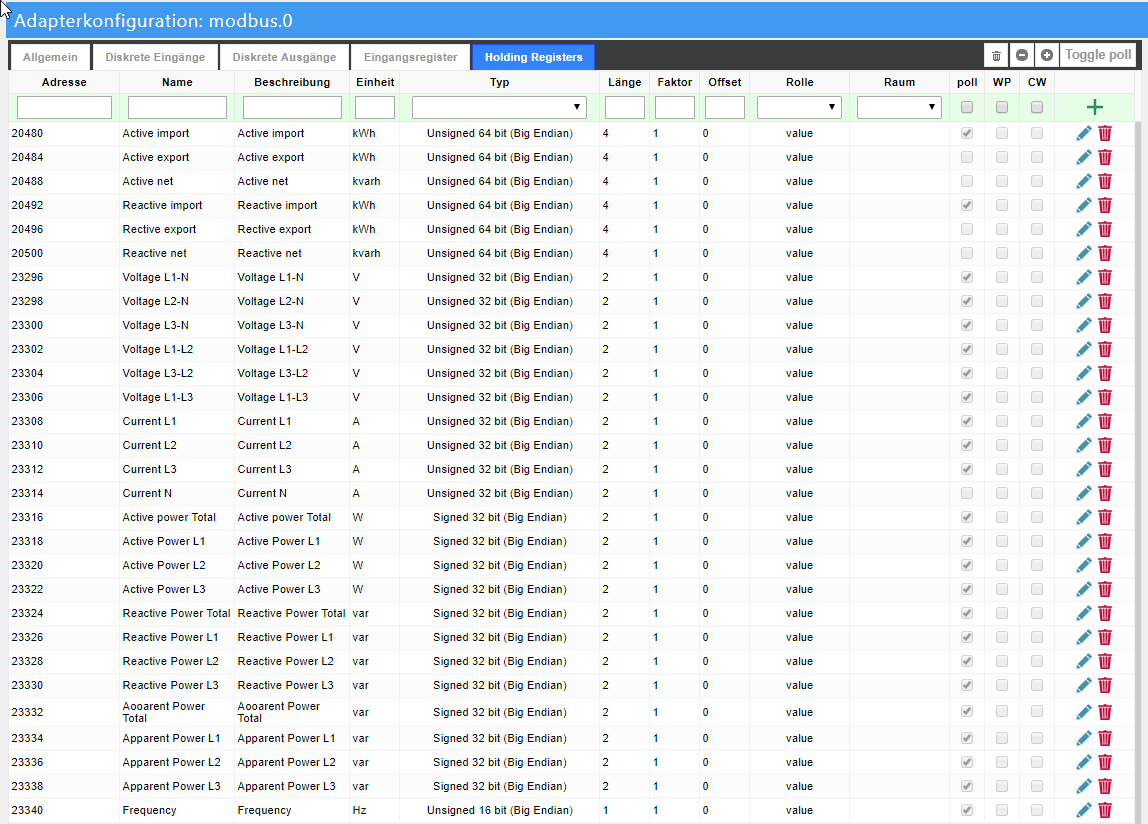This screenshot has height=824, width=1148.
Task: Select the Holding Registers tab
Action: click(534, 57)
